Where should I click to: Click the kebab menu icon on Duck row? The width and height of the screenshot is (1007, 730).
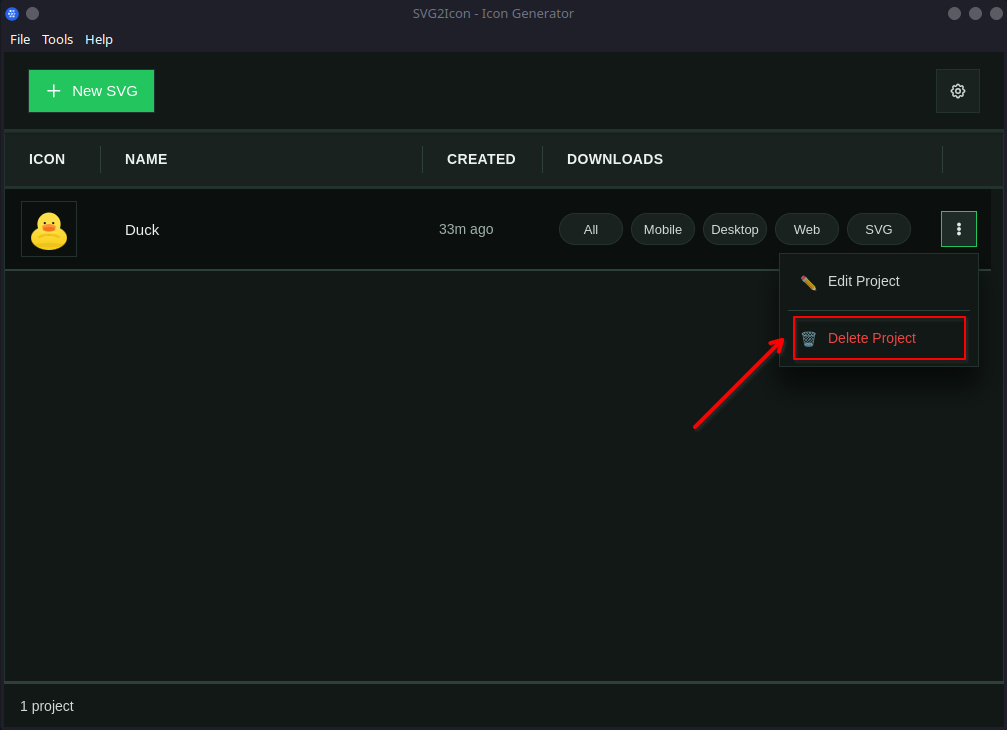(958, 229)
